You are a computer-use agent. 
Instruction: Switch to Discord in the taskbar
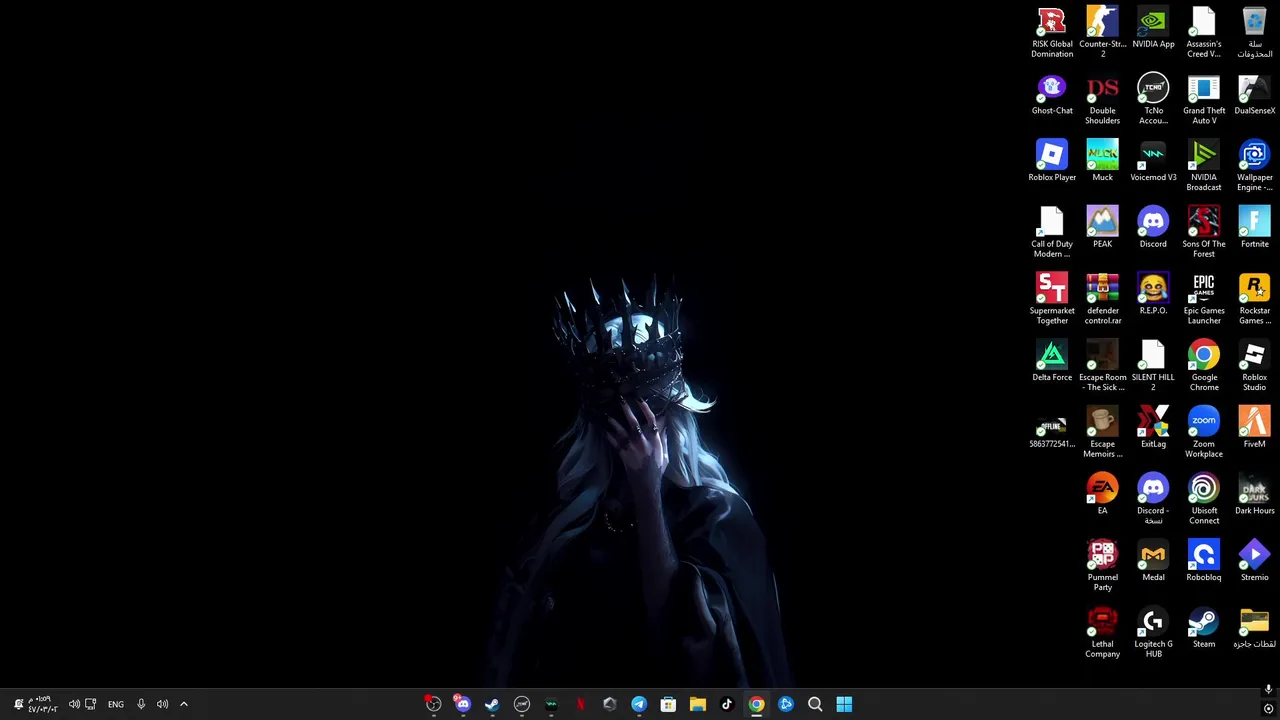tap(463, 704)
